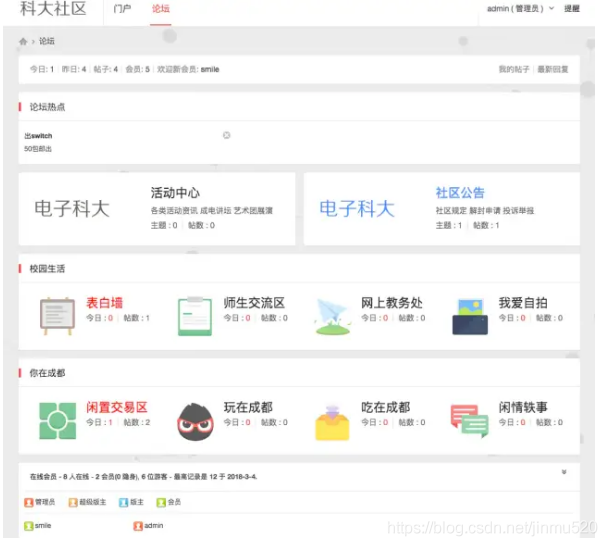
Task: Click the 表白墙 bulletin board icon
Action: point(57,316)
